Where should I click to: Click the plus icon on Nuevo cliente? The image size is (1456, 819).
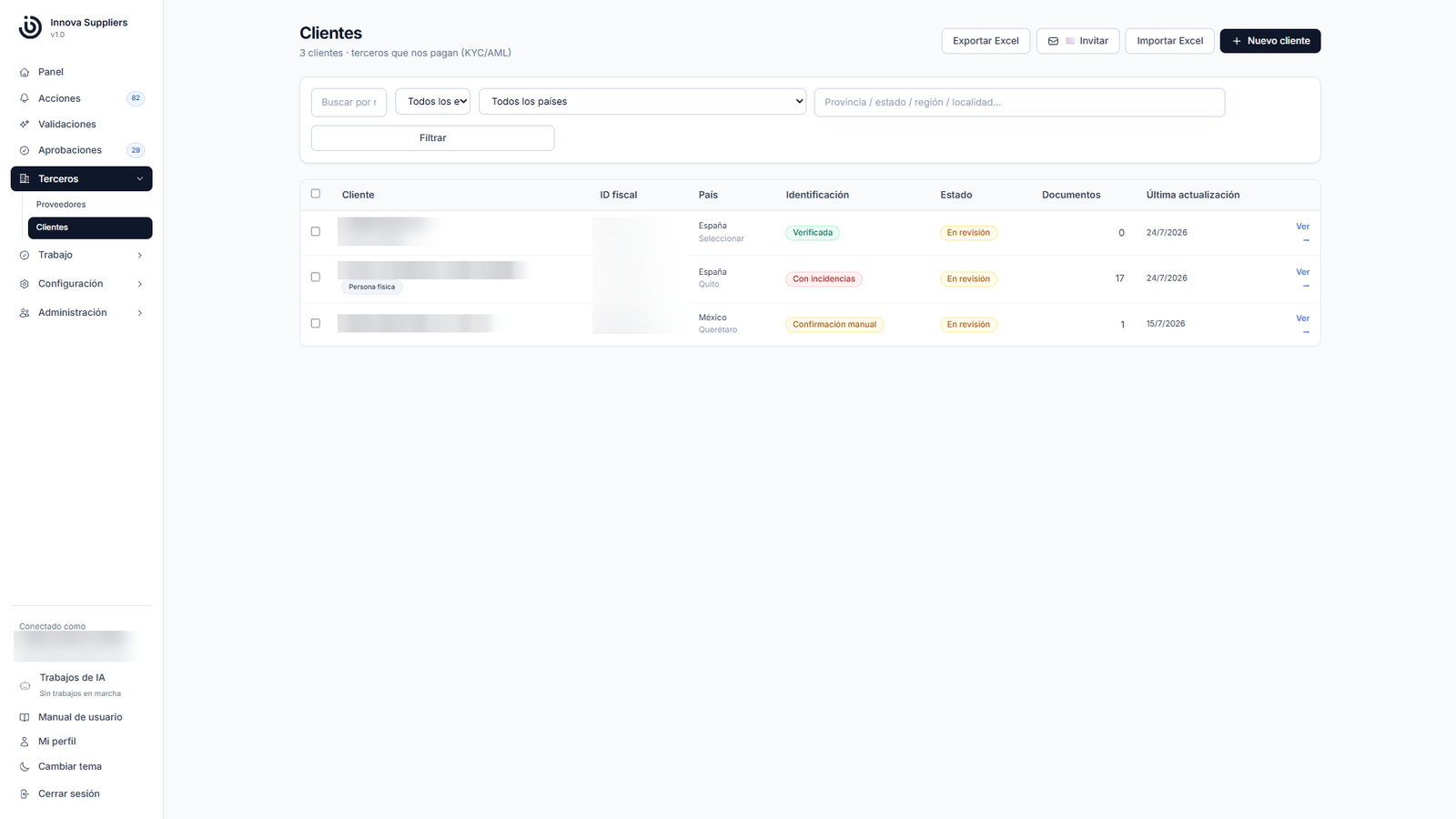1237,41
